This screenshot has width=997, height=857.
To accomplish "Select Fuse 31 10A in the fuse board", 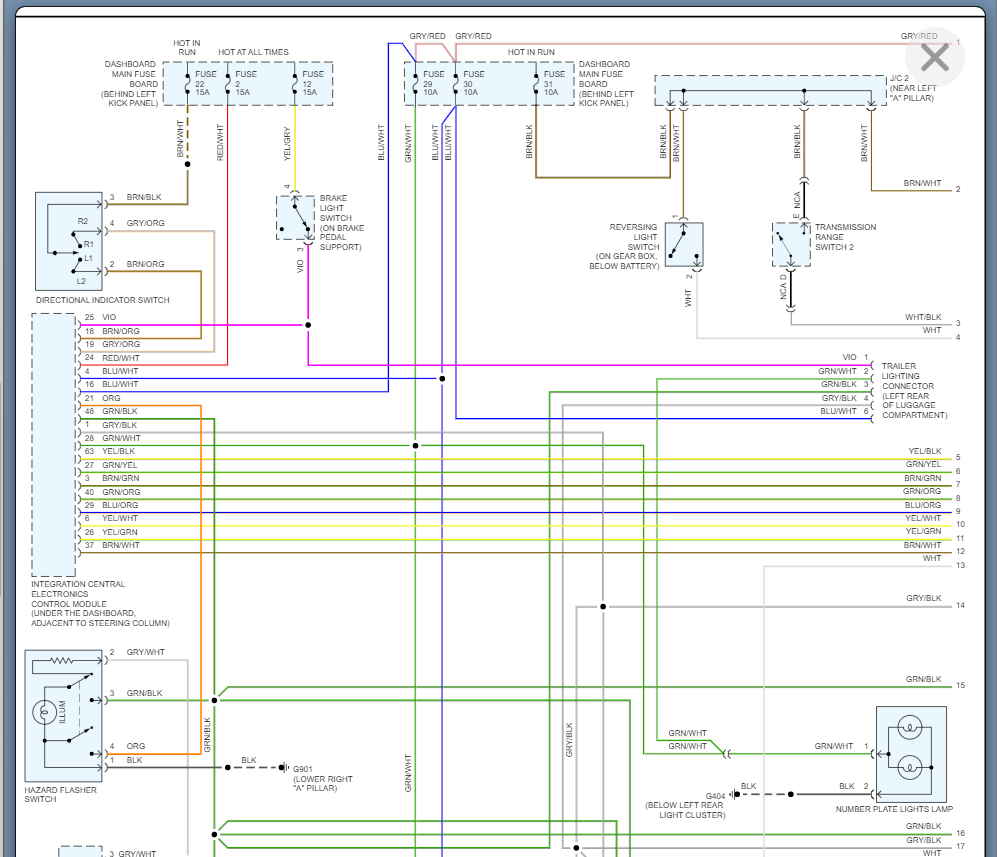I will (544, 83).
